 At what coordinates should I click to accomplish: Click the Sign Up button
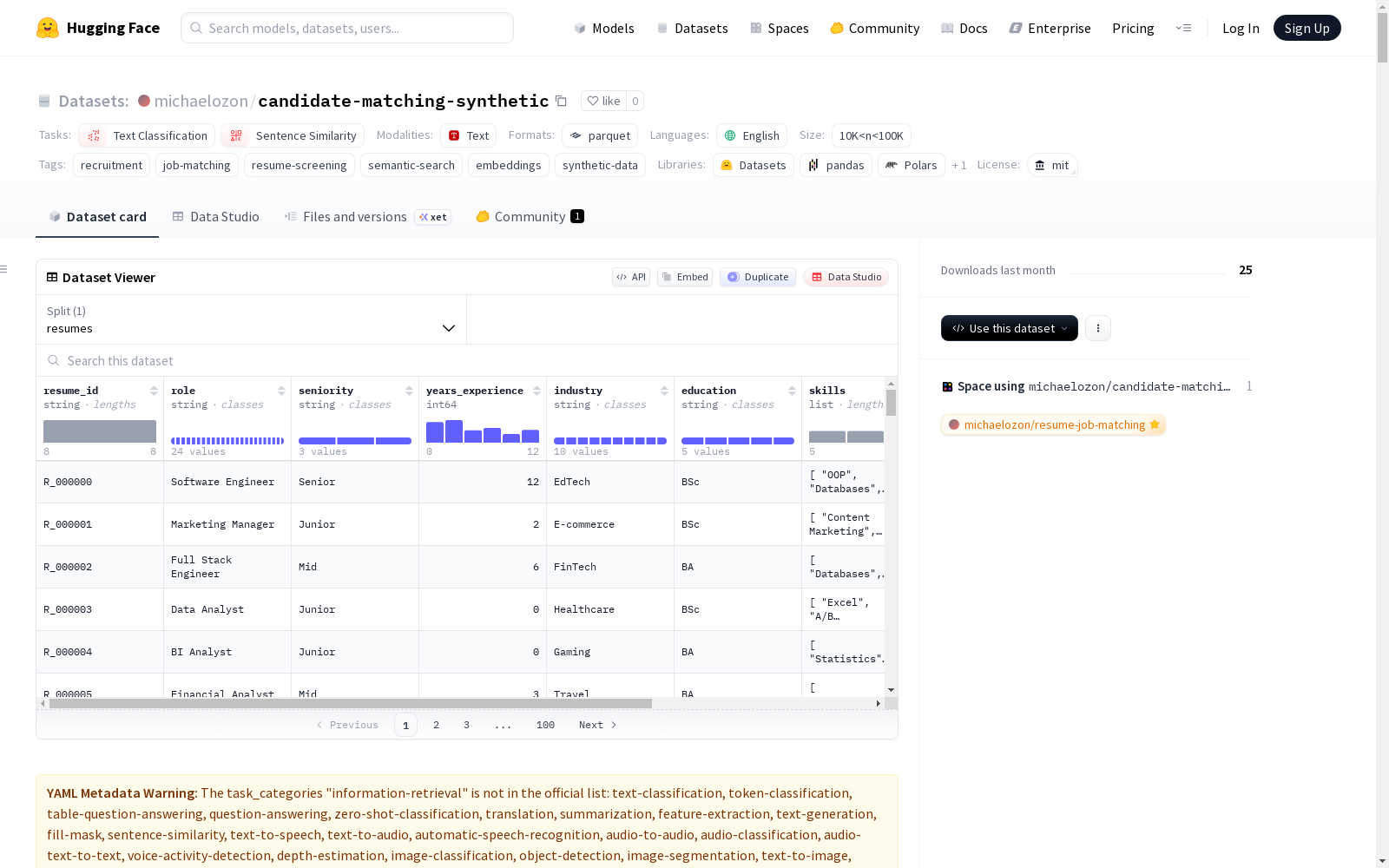pyautogui.click(x=1307, y=28)
